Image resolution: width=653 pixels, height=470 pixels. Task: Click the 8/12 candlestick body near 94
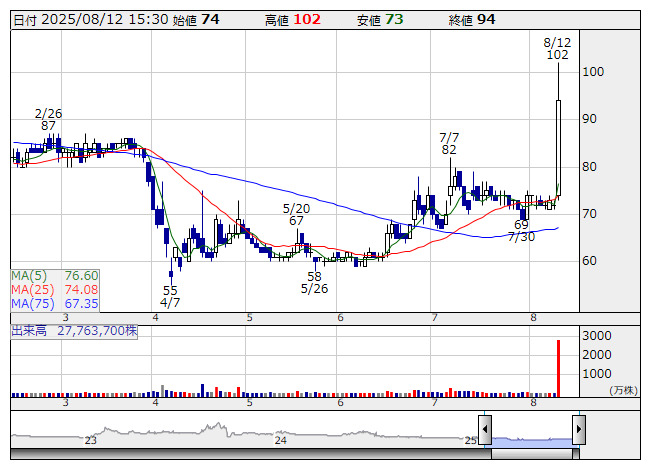coord(558,148)
